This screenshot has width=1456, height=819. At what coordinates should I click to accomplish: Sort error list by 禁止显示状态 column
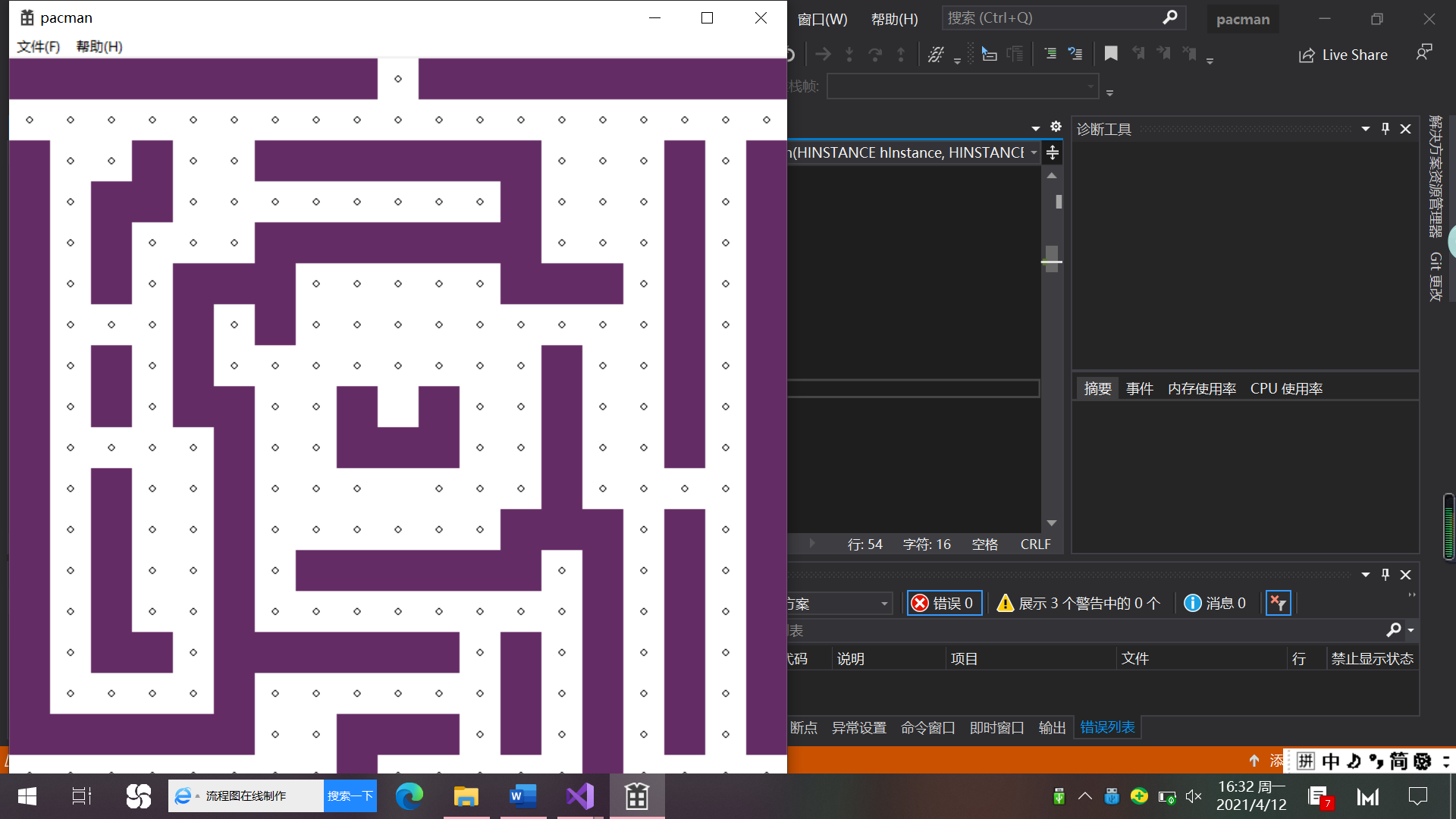1372,659
